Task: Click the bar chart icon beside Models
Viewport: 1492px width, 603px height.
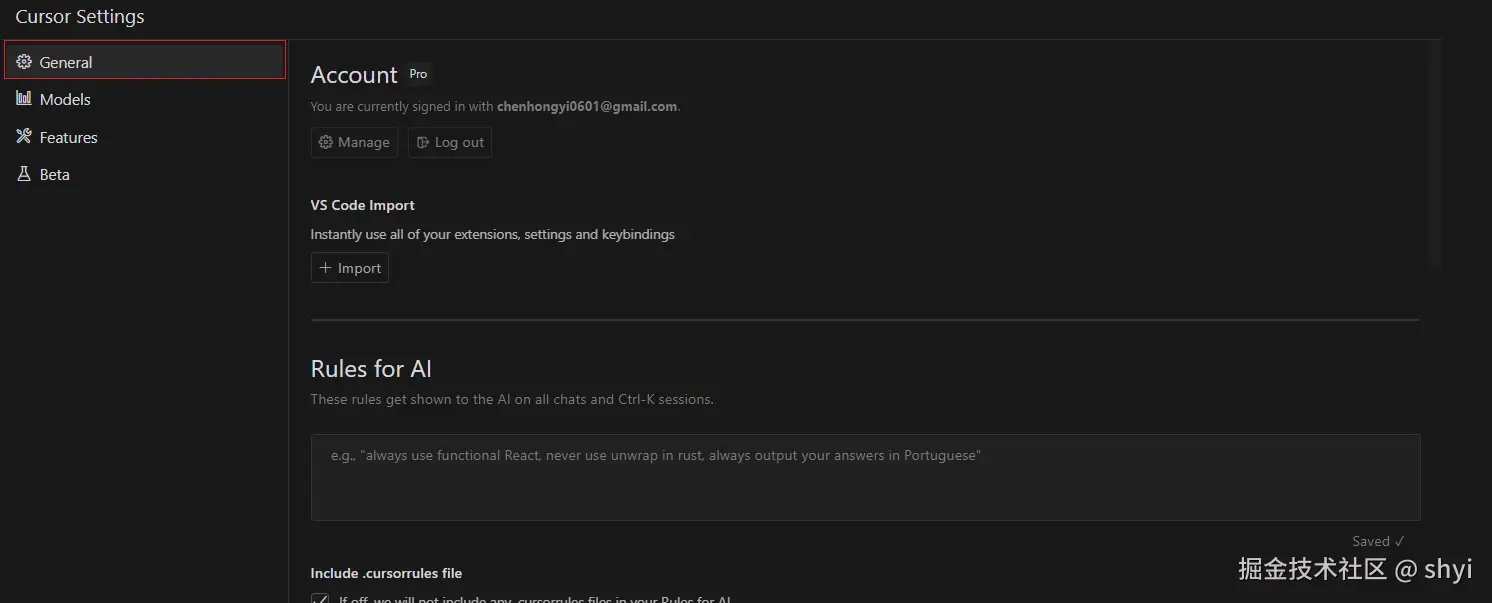Action: [24, 99]
